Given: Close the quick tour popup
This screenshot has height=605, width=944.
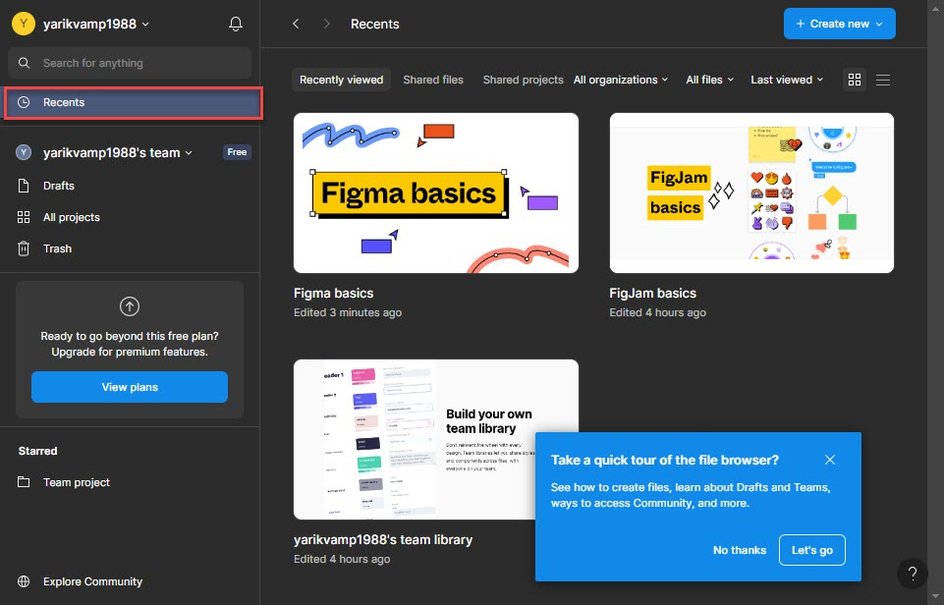Looking at the screenshot, I should (x=830, y=460).
